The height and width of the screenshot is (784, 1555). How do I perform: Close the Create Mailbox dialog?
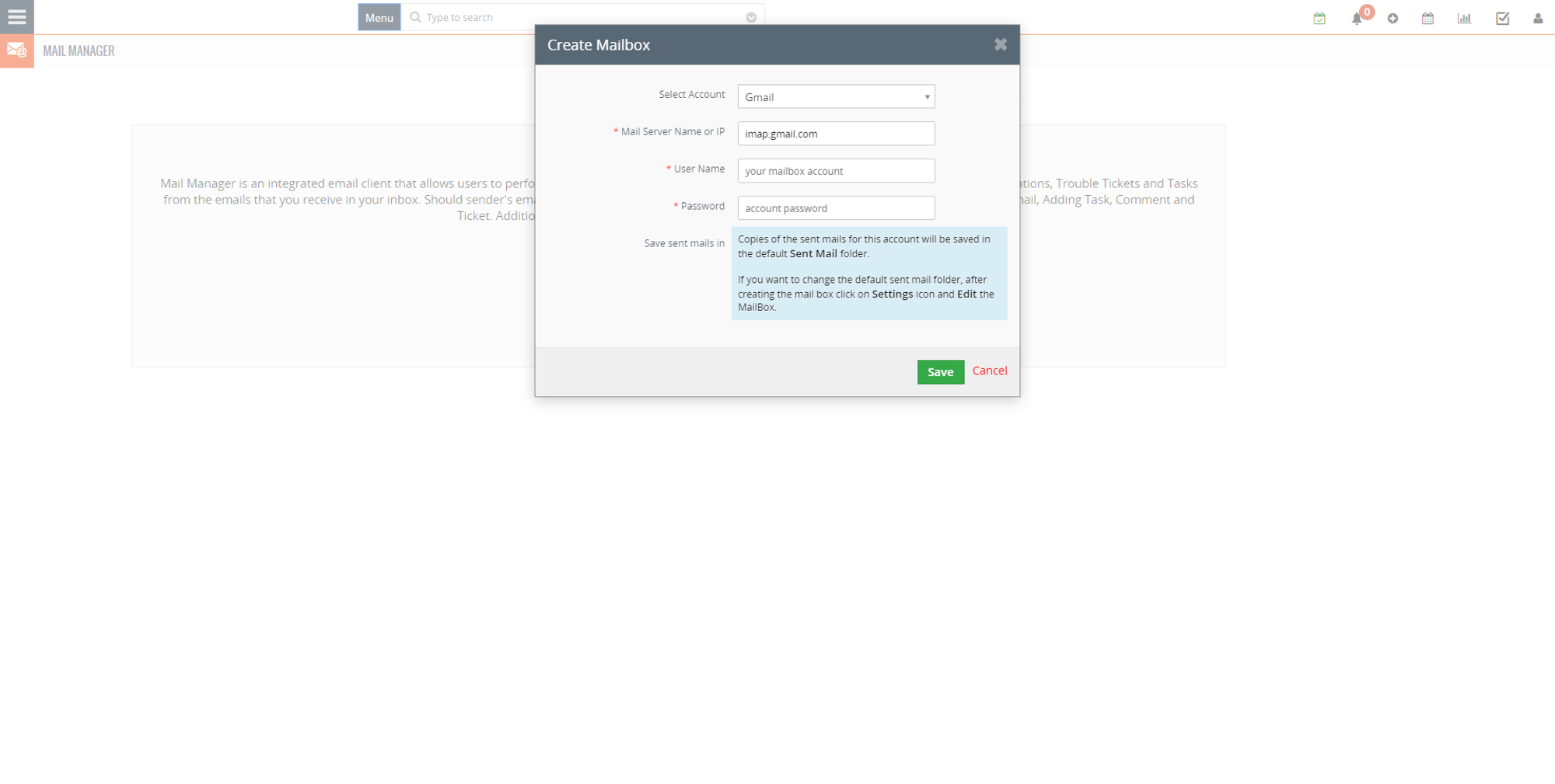(1001, 44)
